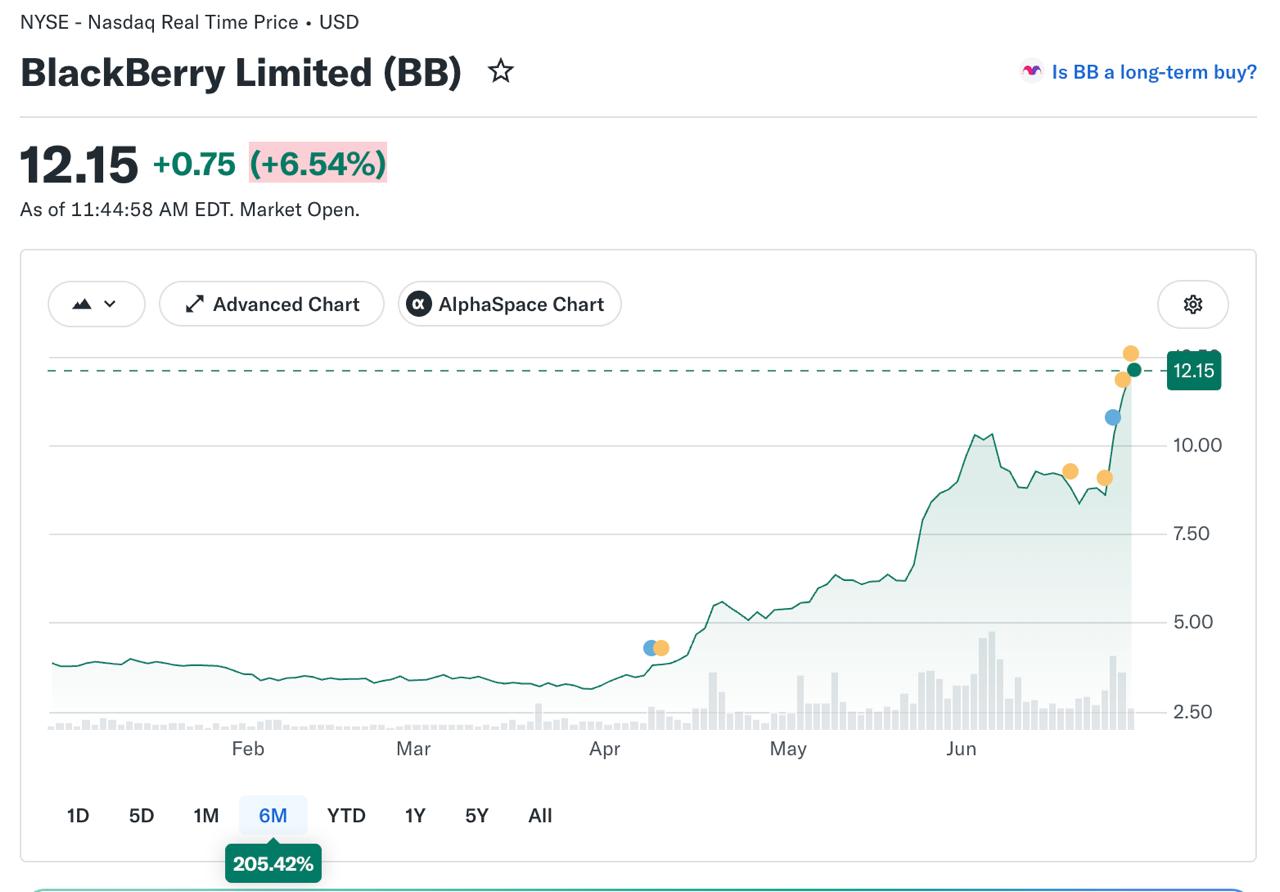Open chart settings gear icon
The image size is (1280, 892).
click(x=1193, y=304)
